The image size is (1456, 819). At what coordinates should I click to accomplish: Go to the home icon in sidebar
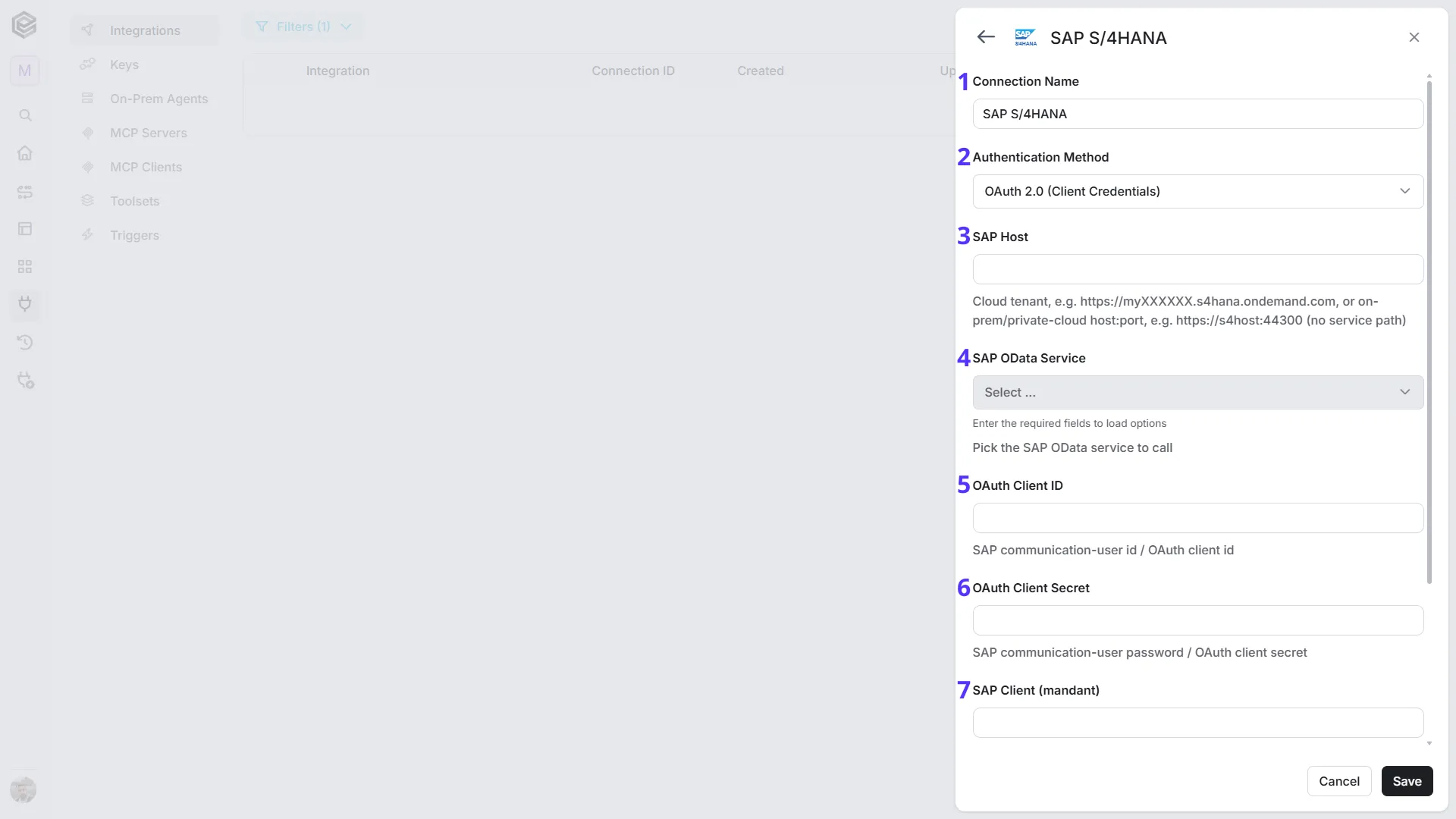[25, 153]
